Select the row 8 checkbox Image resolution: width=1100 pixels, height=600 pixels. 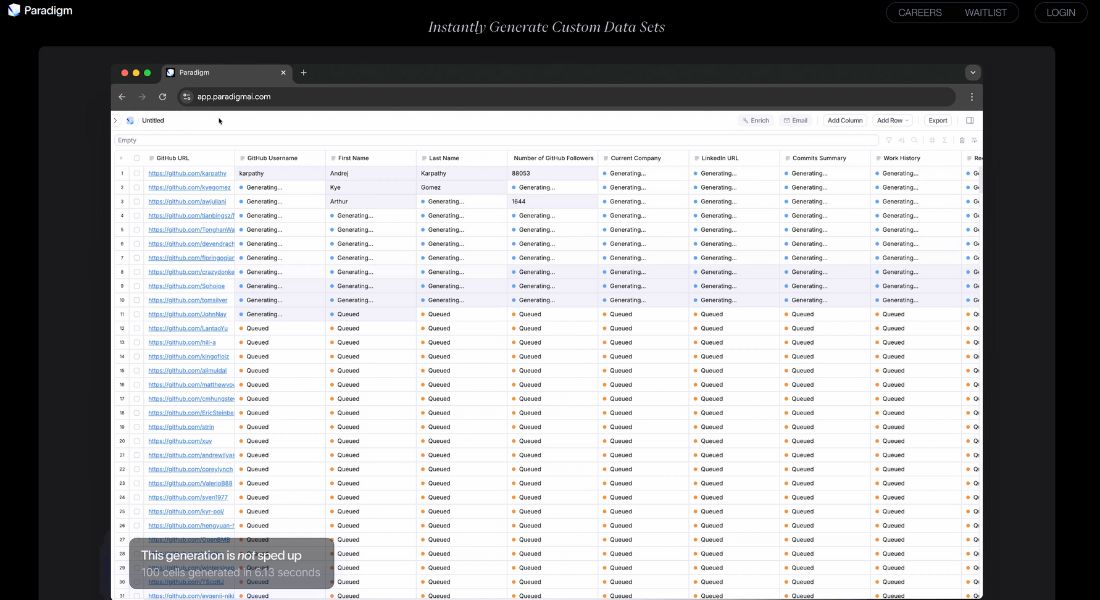coord(137,272)
